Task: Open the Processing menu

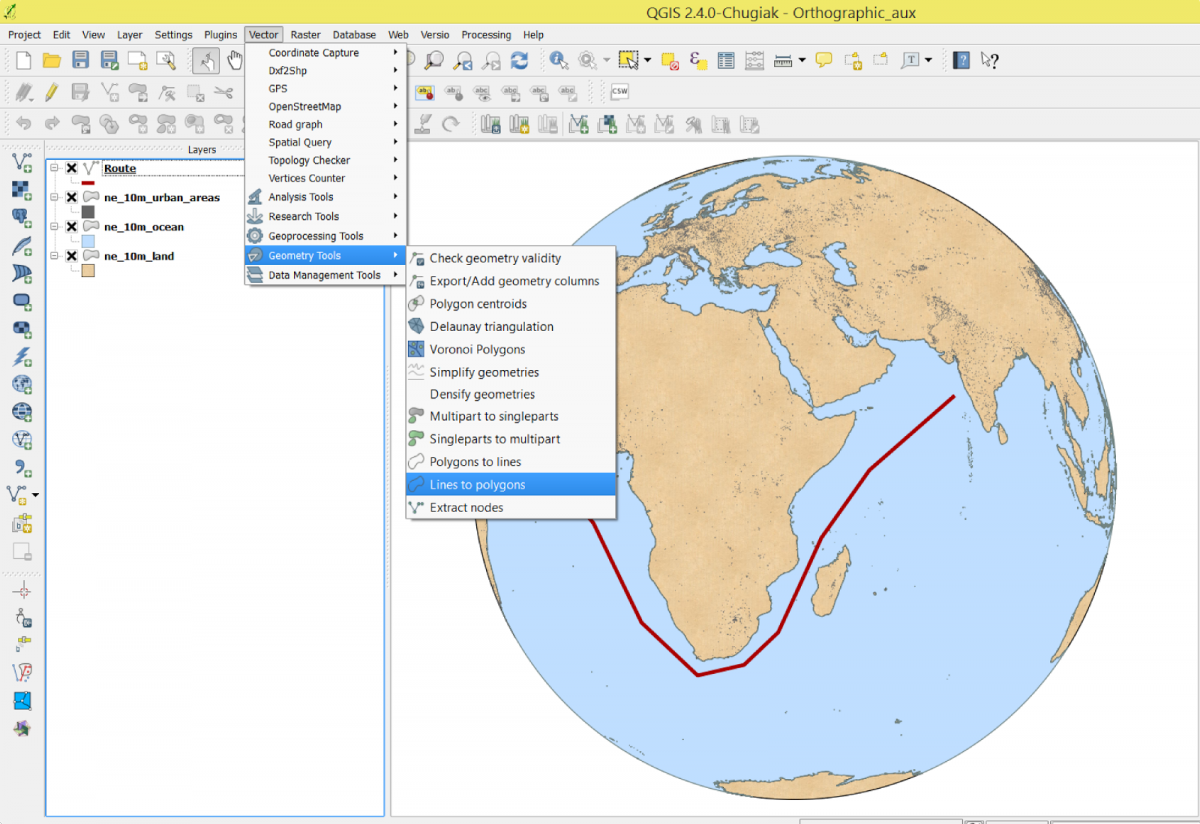Action: 486,35
